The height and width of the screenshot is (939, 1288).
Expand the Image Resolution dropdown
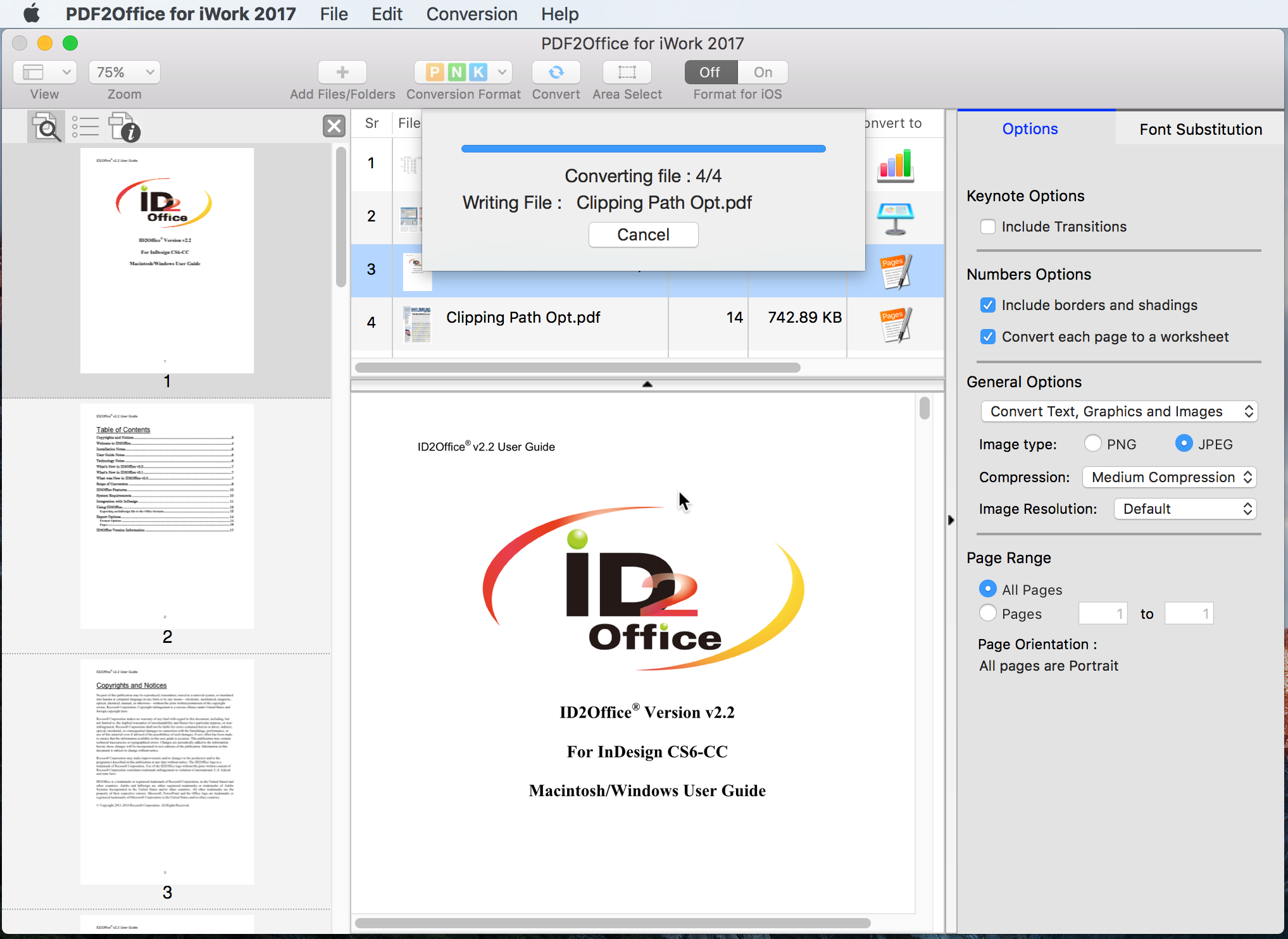pos(1184,509)
